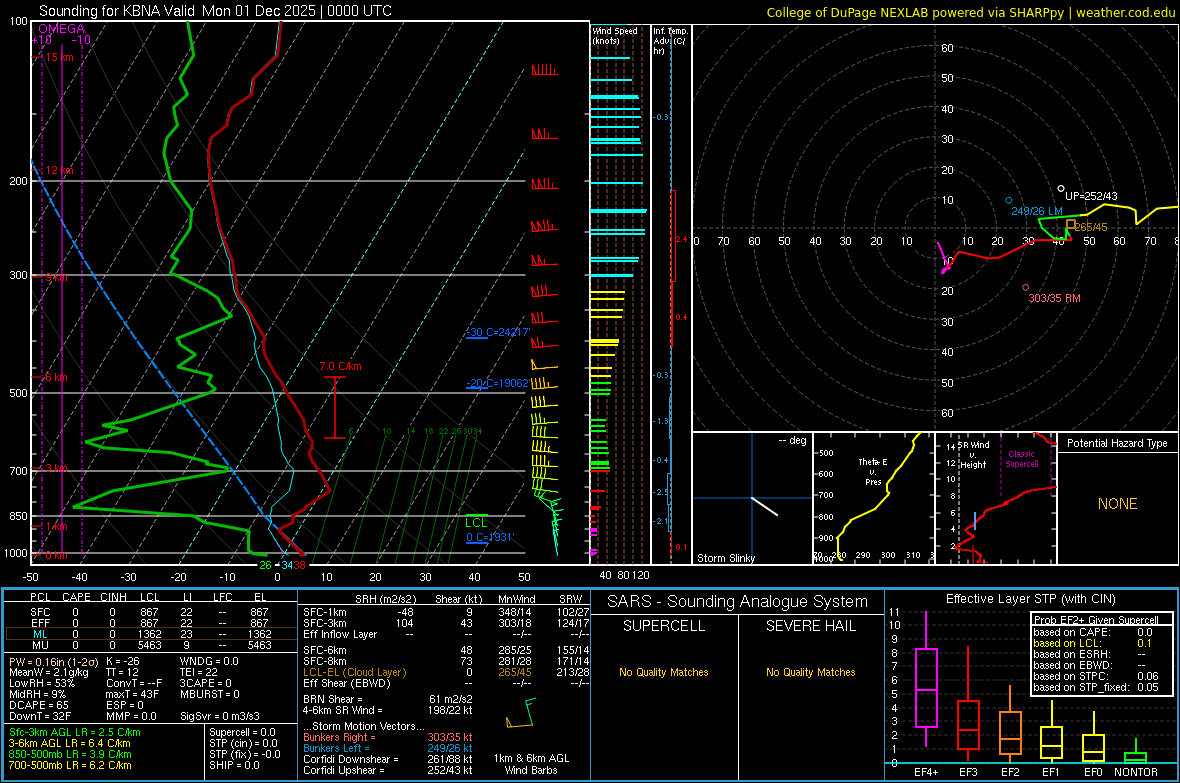Viewport: 1180px width, 783px height.
Task: Click the Classic Supercell label
Action: [x=1021, y=459]
